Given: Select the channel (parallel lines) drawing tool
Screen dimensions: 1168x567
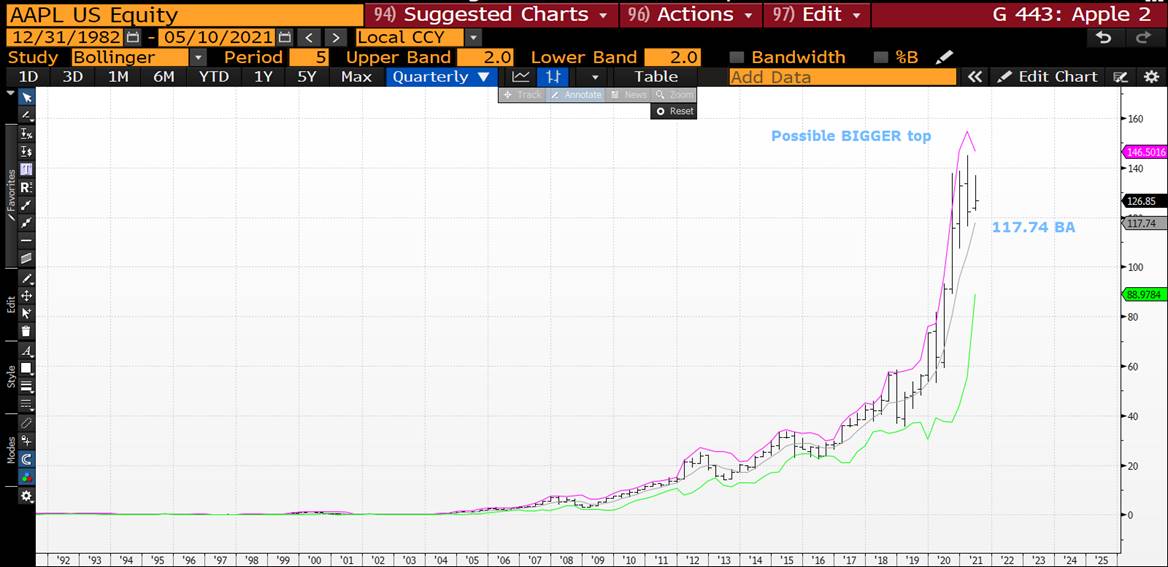Looking at the screenshot, I should click(x=27, y=259).
